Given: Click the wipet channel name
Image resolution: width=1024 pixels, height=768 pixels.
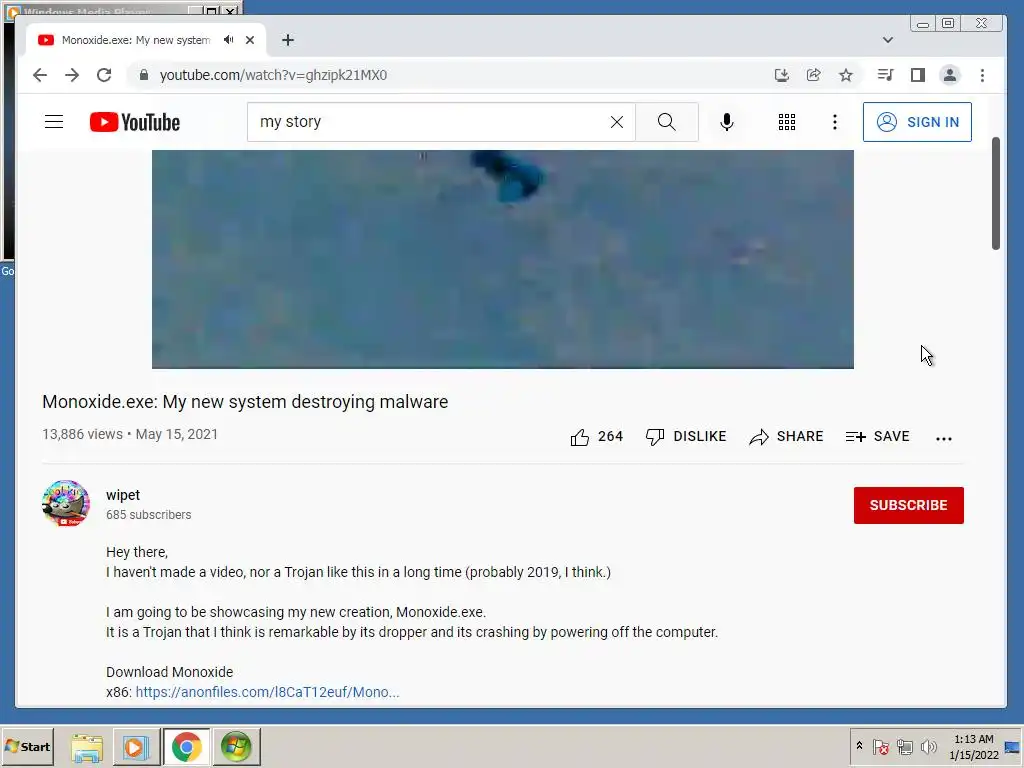Looking at the screenshot, I should click(123, 495).
